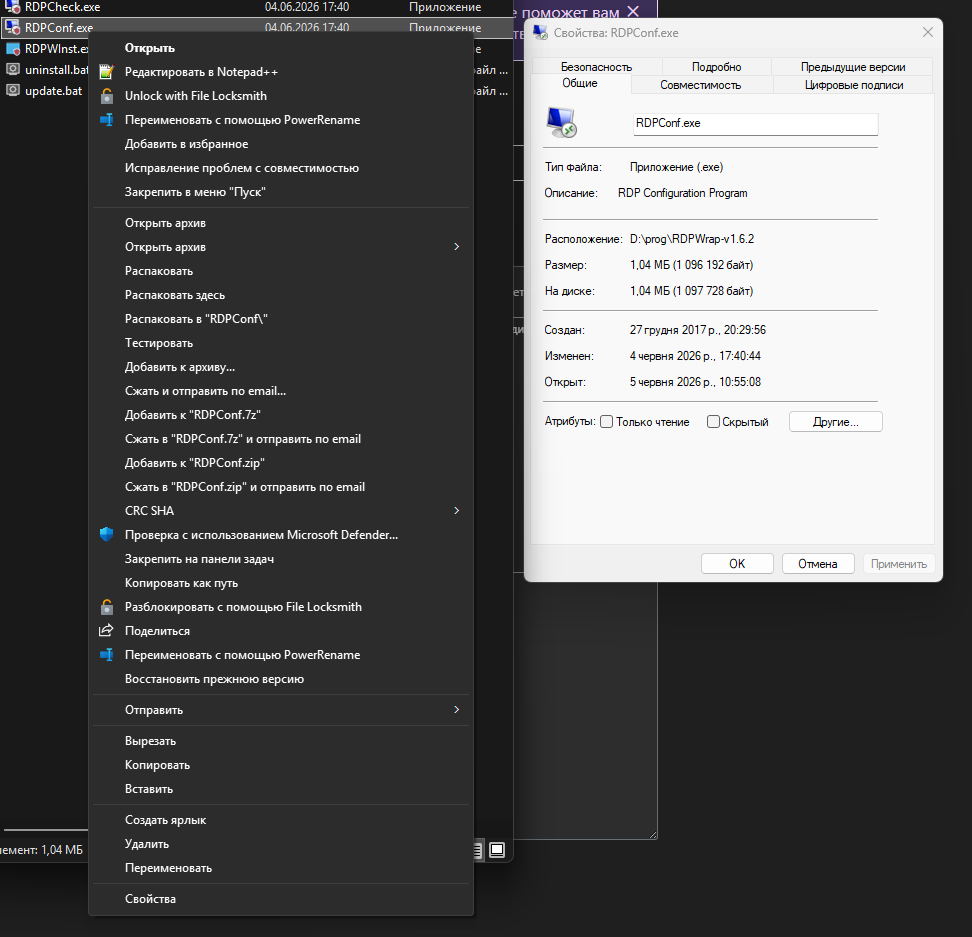
Task: Choose Вырезать from context menu
Action: (x=281, y=741)
